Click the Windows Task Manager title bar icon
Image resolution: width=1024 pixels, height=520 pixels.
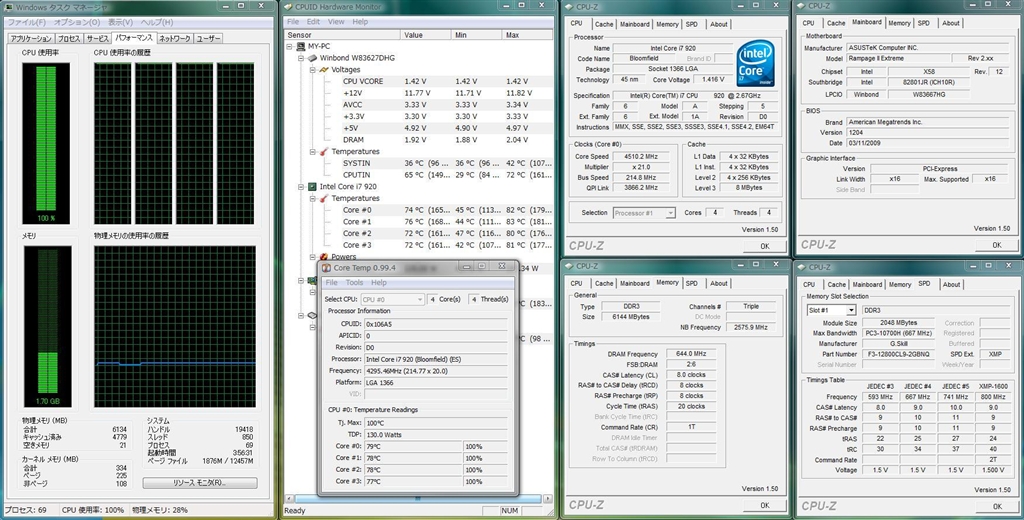8,7
